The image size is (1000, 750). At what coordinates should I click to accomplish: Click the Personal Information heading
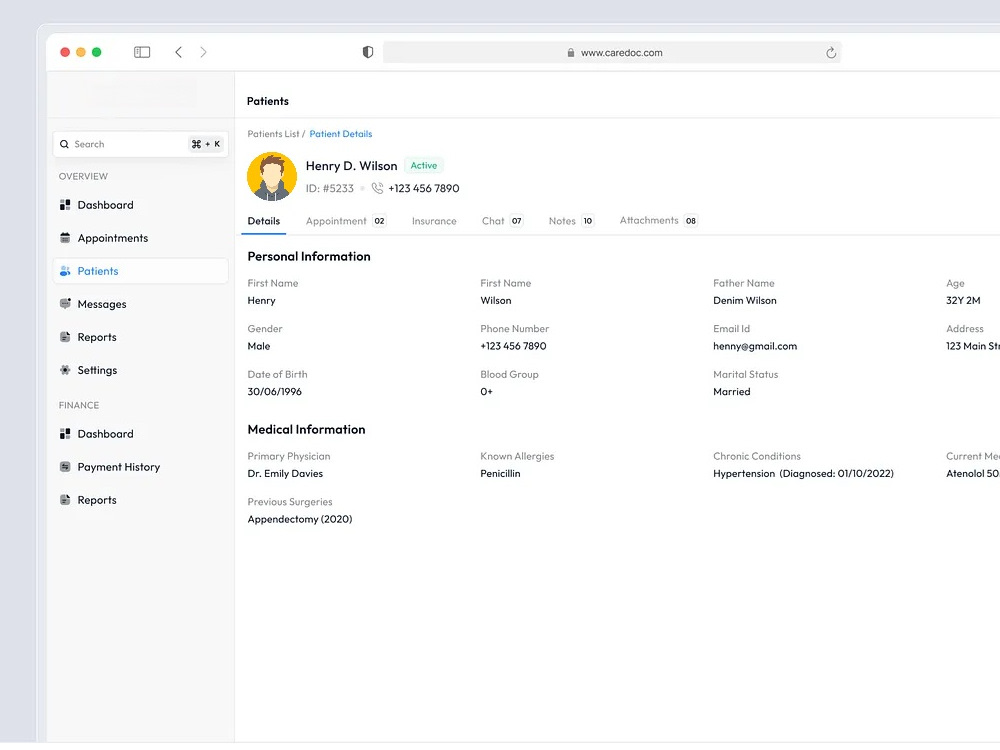click(309, 256)
